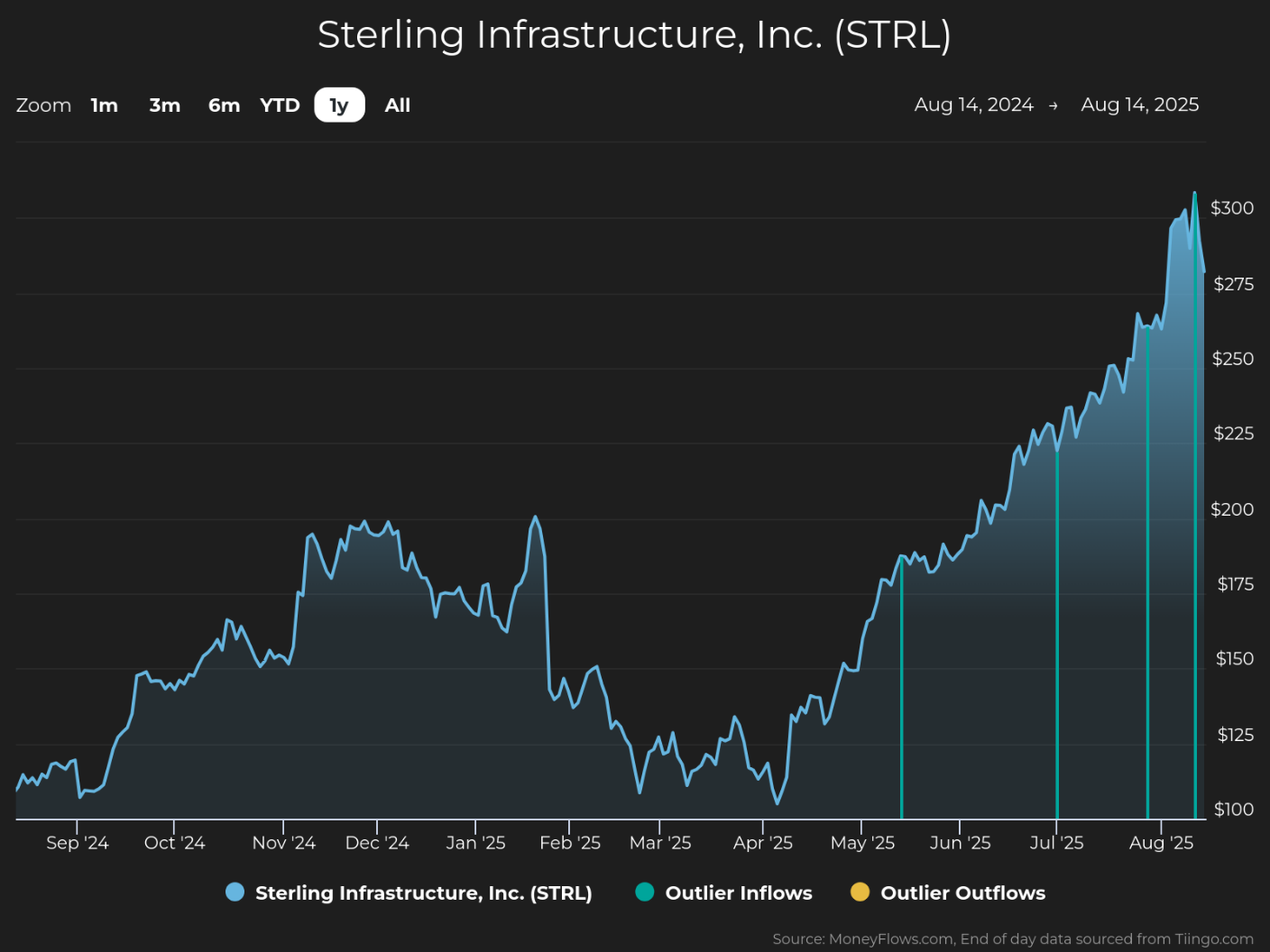Click the Zoom label
The image size is (1270, 952).
[x=43, y=105]
